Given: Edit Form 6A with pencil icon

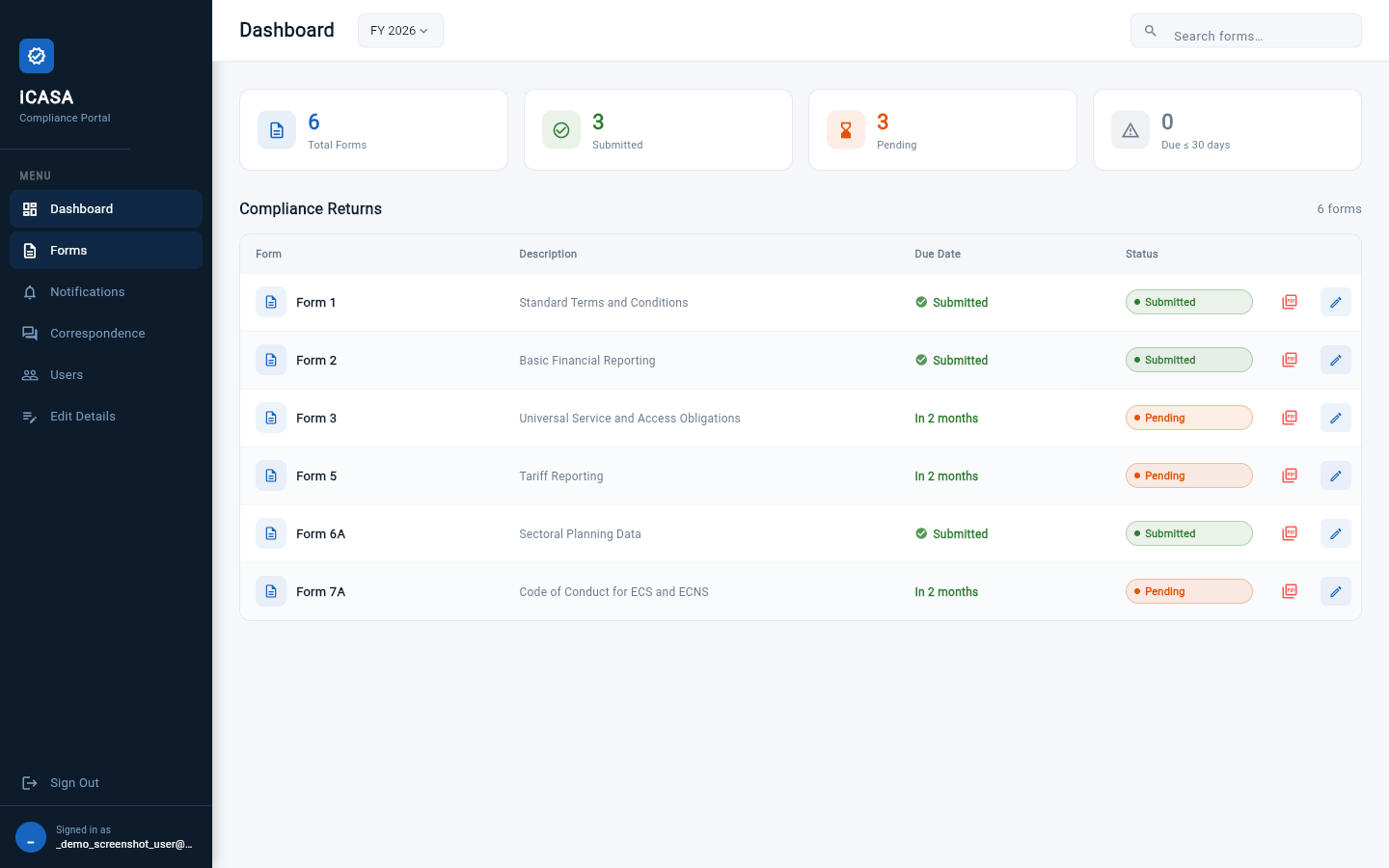Looking at the screenshot, I should pyautogui.click(x=1336, y=533).
